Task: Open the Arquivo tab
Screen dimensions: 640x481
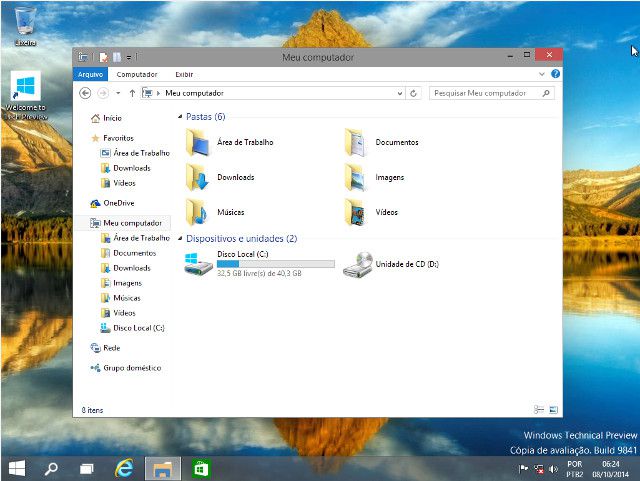Action: click(90, 74)
